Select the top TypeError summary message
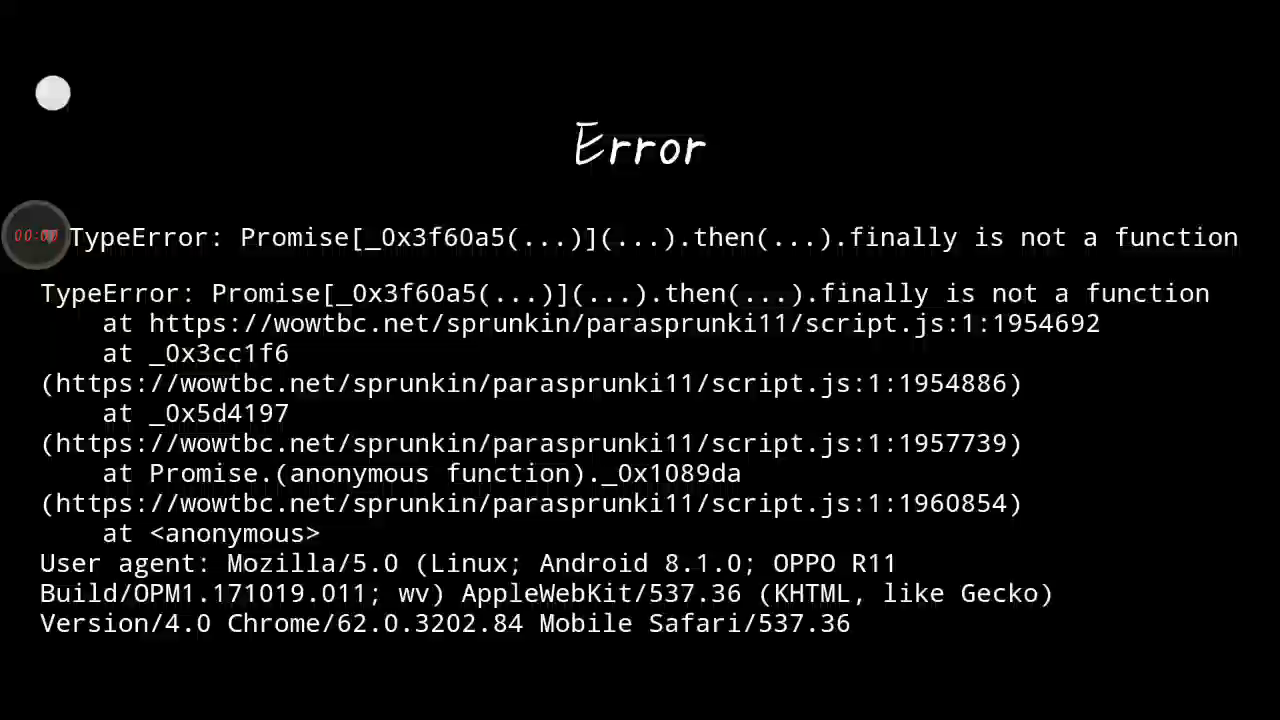The height and width of the screenshot is (720, 1280). 653,238
